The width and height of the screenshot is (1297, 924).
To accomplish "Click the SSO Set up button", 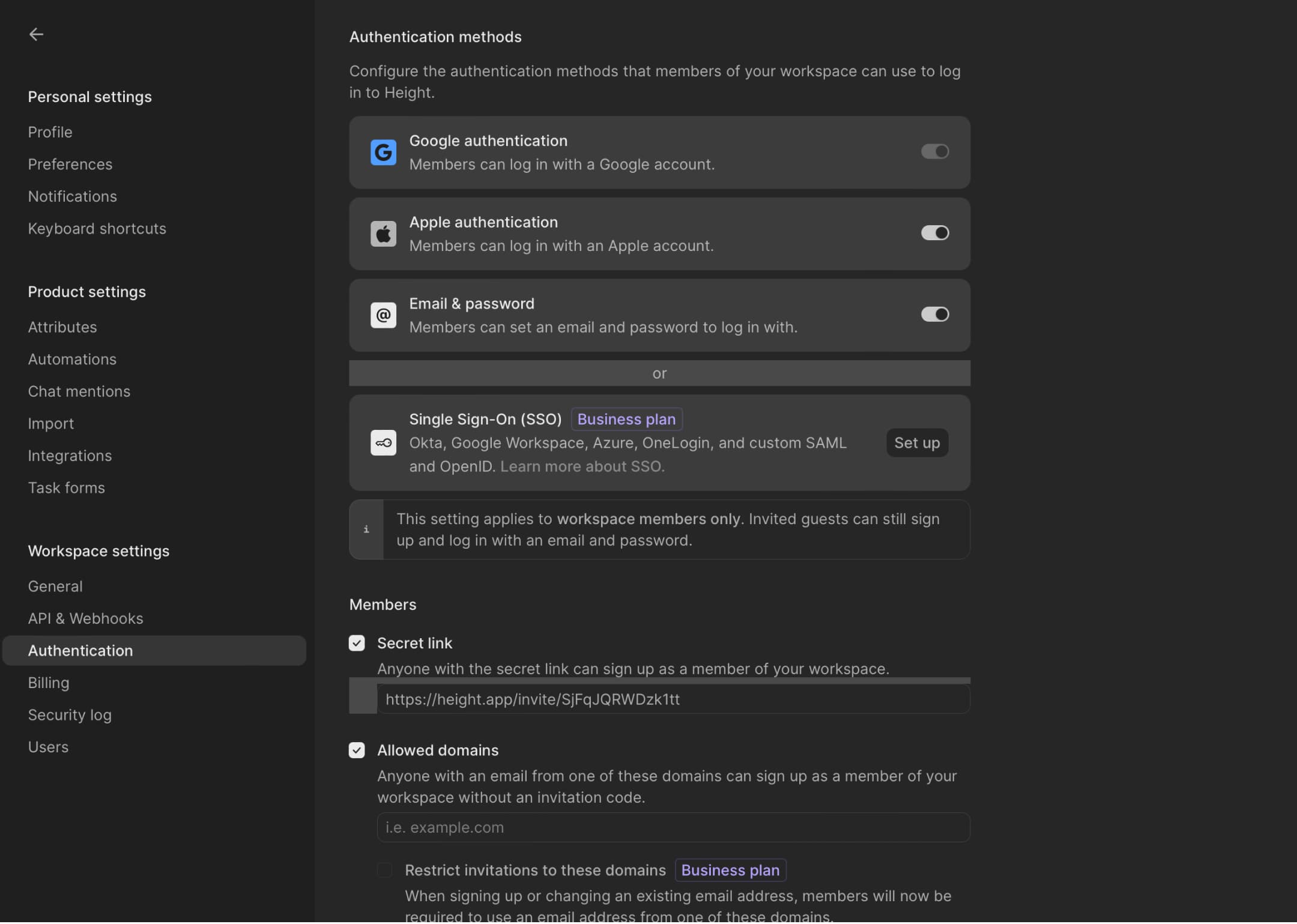I will coord(918,443).
